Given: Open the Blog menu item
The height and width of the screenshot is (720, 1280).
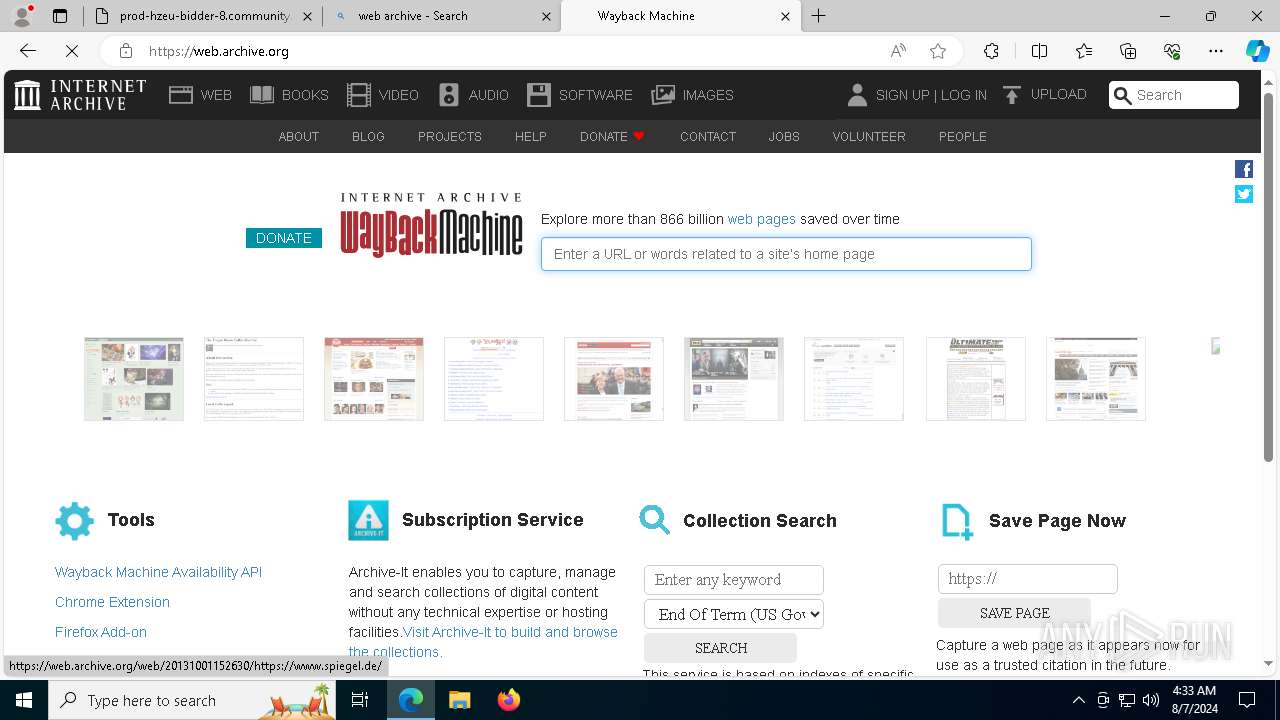Looking at the screenshot, I should coord(368,136).
